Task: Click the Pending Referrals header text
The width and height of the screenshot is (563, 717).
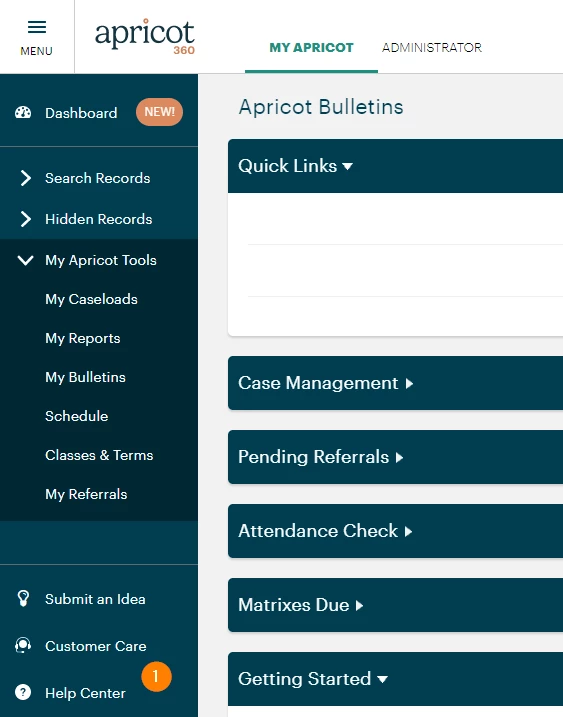Action: click(313, 457)
